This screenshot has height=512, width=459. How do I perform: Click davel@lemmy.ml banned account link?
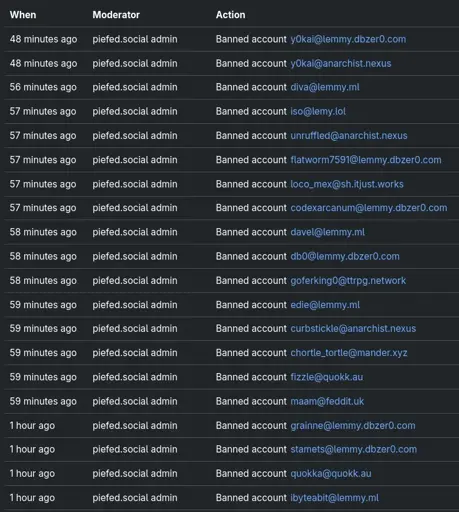(327, 232)
